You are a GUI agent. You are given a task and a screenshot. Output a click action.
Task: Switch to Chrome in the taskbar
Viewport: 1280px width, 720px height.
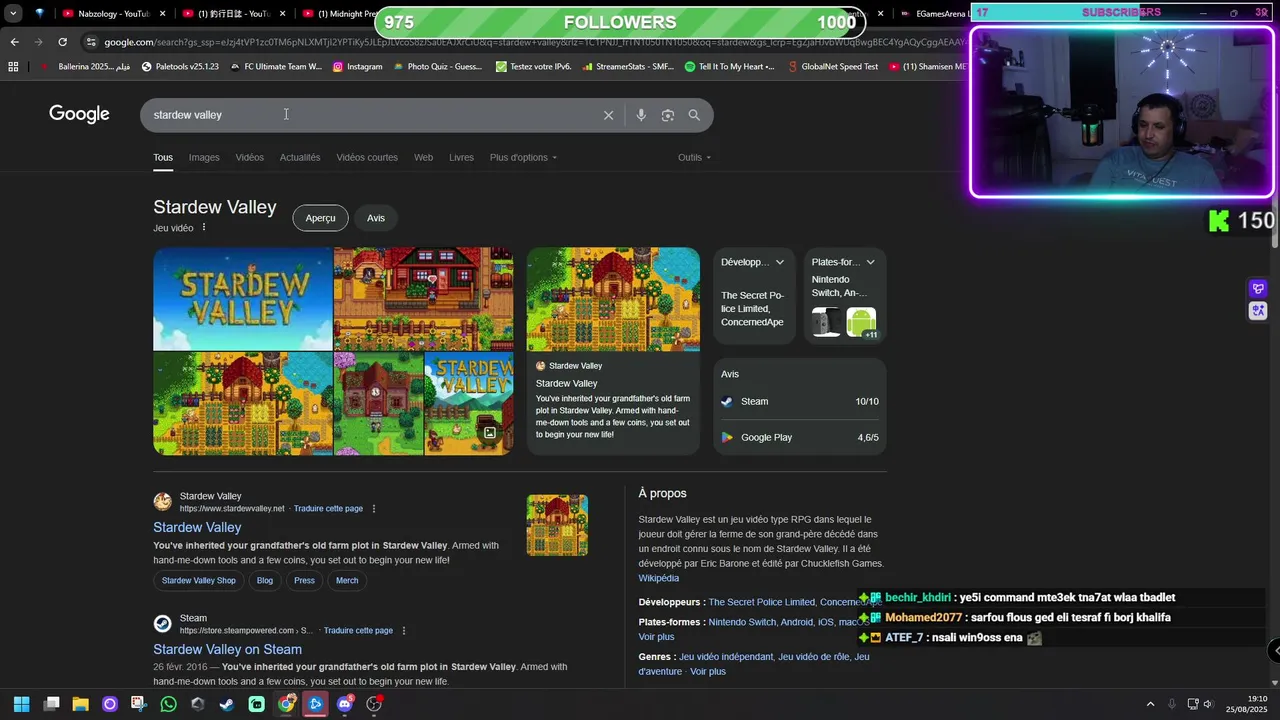click(286, 704)
